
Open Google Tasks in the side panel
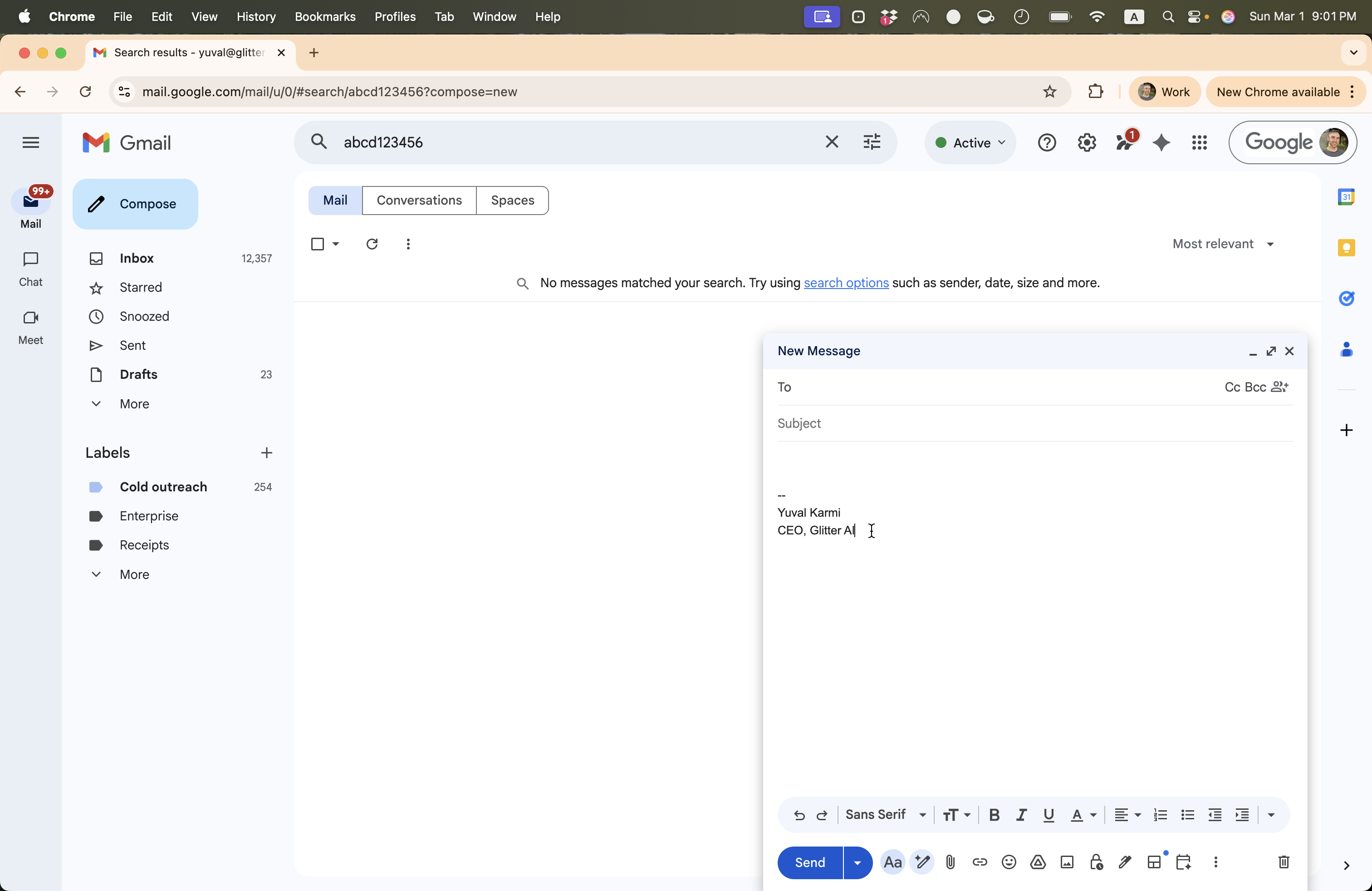pyautogui.click(x=1347, y=298)
